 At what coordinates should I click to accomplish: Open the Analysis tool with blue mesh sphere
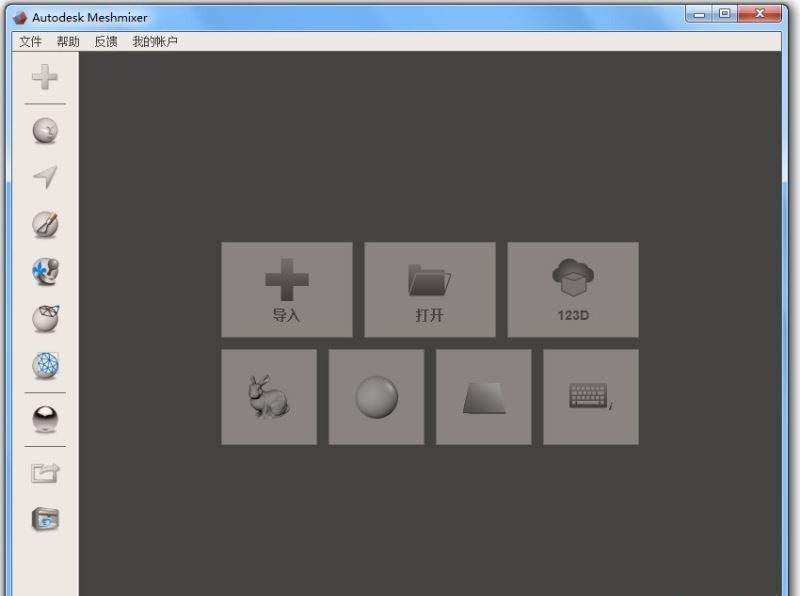coord(45,365)
